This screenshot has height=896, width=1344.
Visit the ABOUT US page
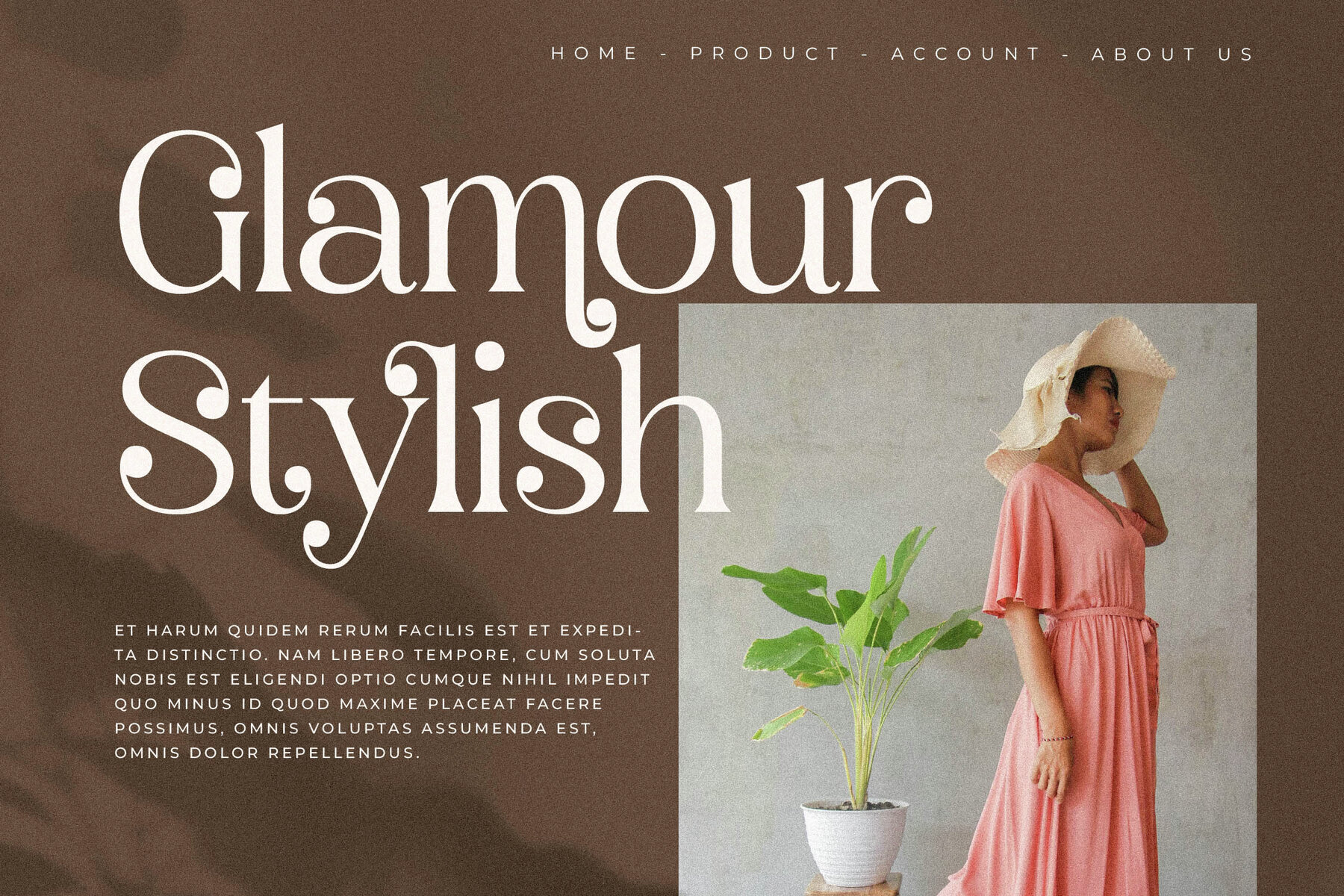pos(1173,54)
